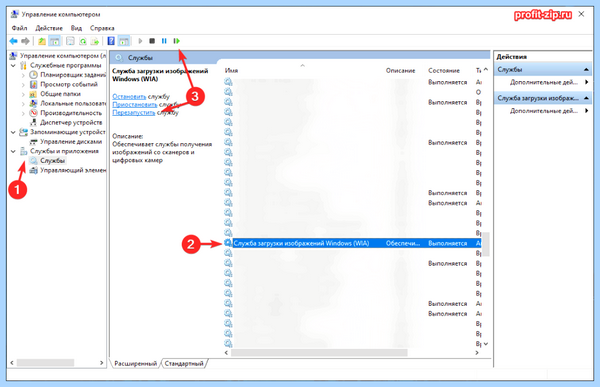Click the Export List toolbar icon
This screenshot has height=387, width=600.
pos(95,41)
